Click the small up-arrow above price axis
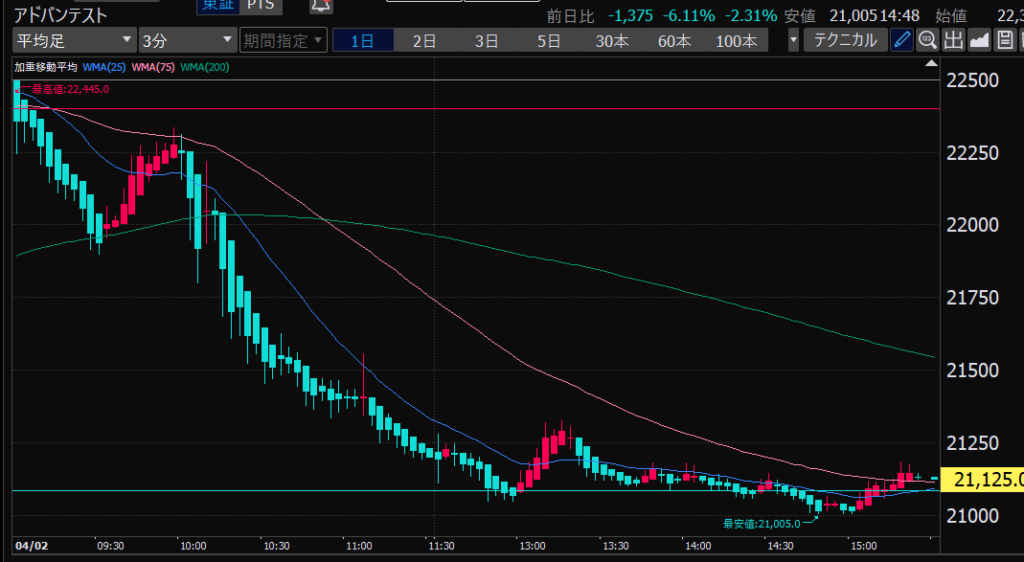The image size is (1024, 562). click(933, 62)
